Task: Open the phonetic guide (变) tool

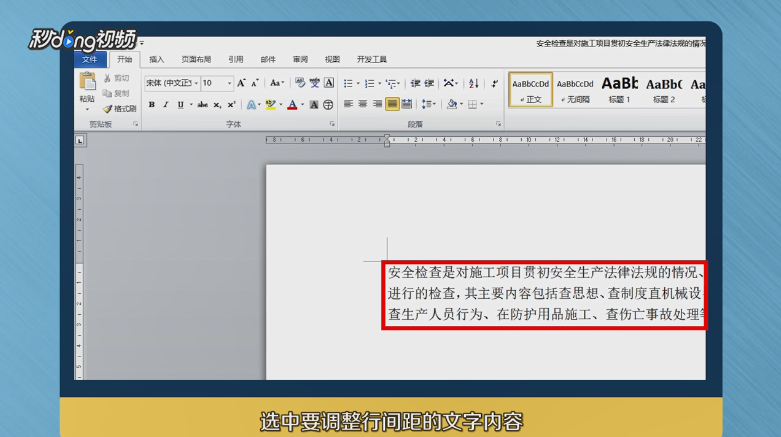Action: point(314,83)
